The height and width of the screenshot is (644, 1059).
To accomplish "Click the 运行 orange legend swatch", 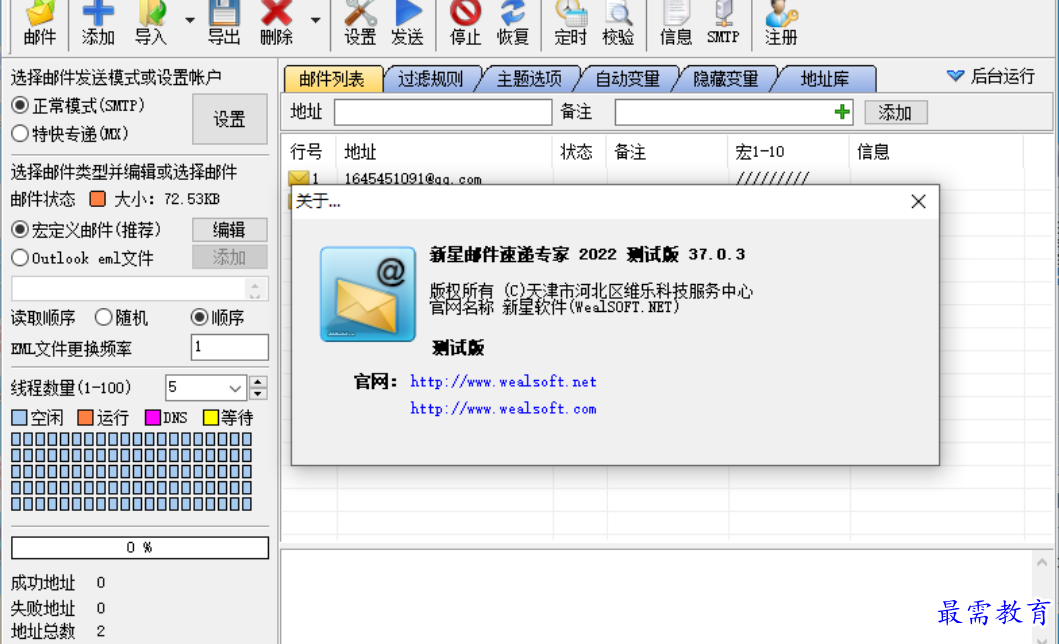I will click(85, 417).
